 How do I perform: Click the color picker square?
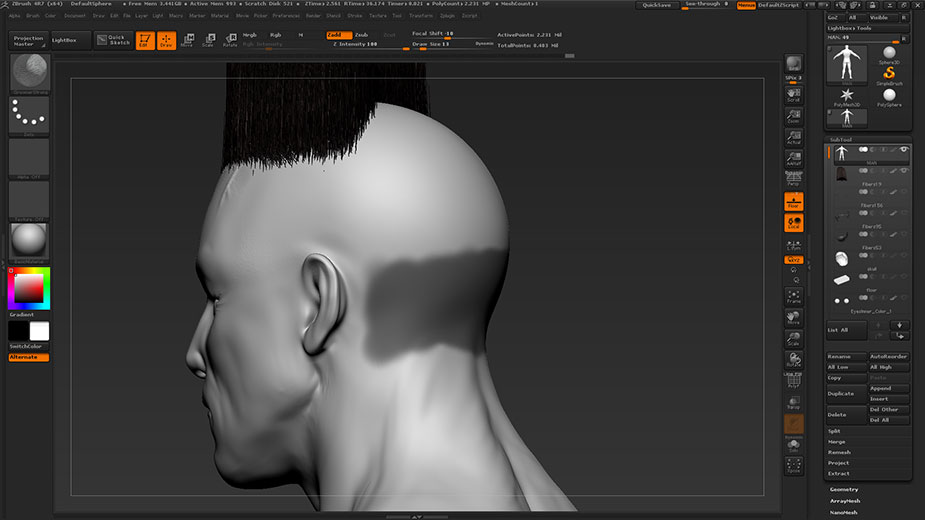click(28, 289)
